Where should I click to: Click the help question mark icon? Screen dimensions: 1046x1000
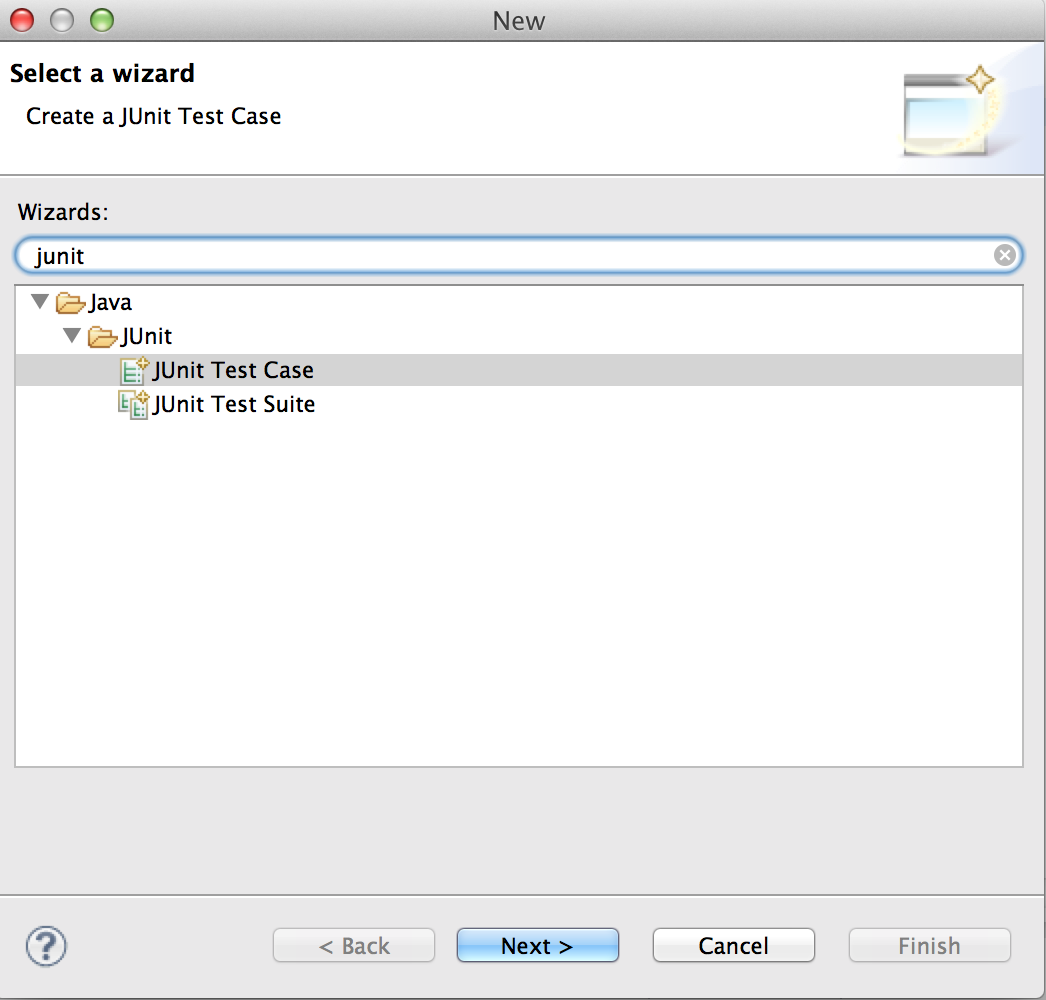(x=46, y=946)
